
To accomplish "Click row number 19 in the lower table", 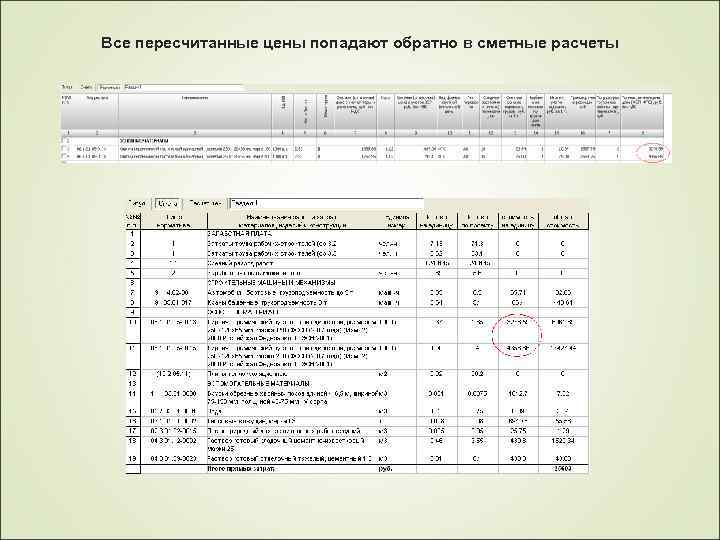I will [133, 459].
